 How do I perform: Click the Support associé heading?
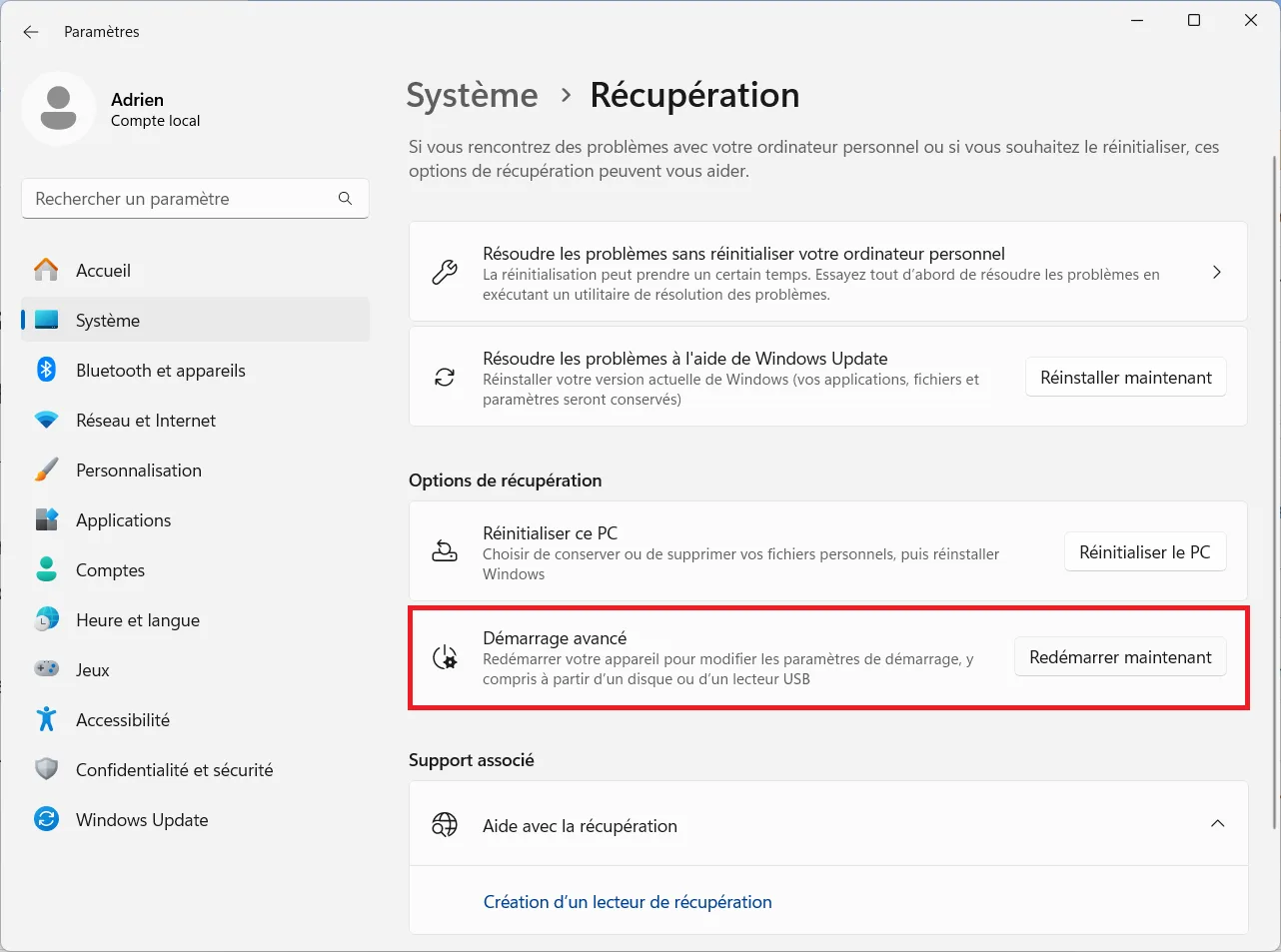pos(471,760)
